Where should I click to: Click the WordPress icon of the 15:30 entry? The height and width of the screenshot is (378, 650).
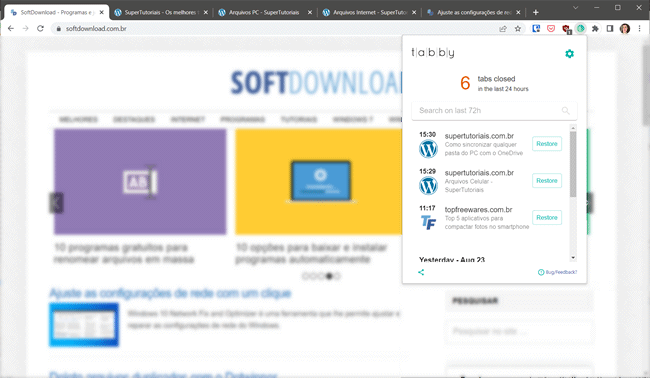(x=428, y=149)
